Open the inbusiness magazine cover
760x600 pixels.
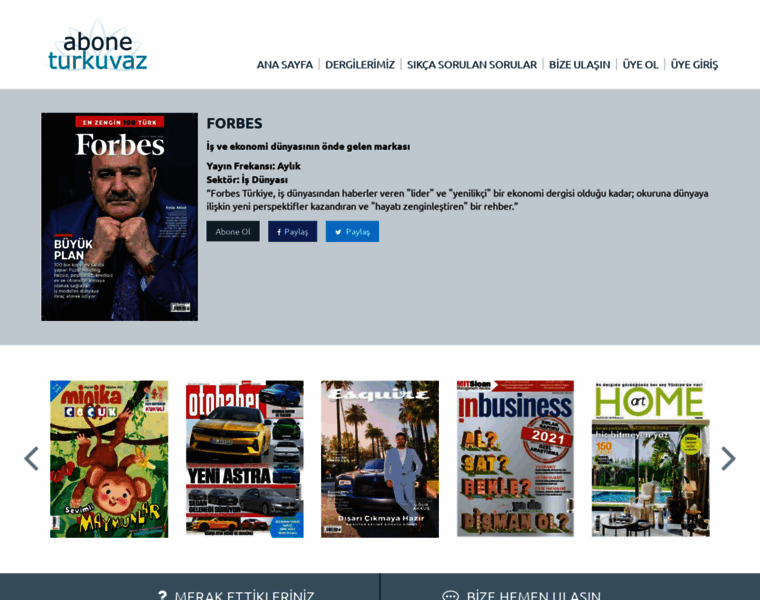tap(515, 458)
